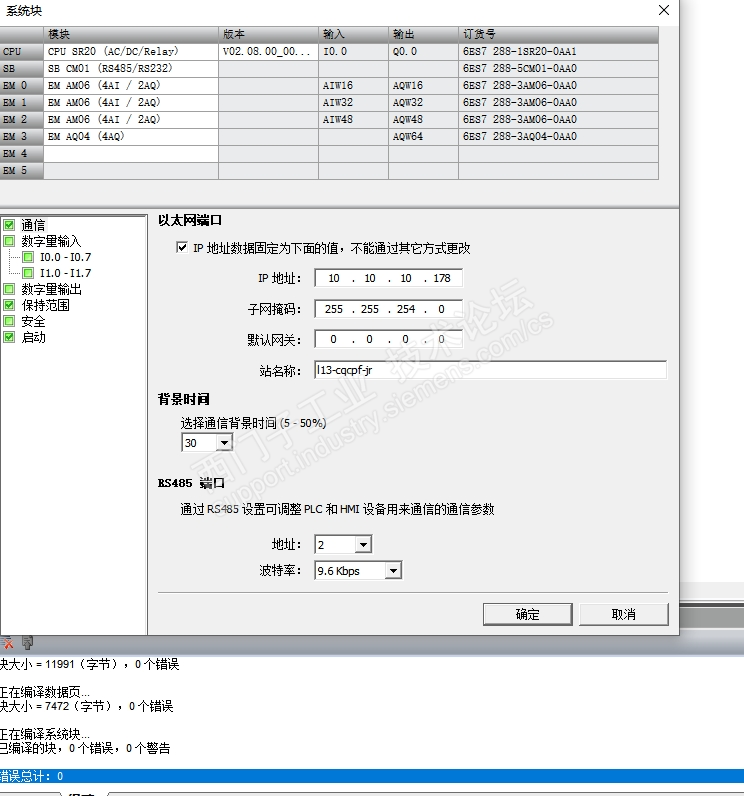Viewport: 744px width, 796px height.
Task: Close the 系统块 dialog
Action: (664, 10)
